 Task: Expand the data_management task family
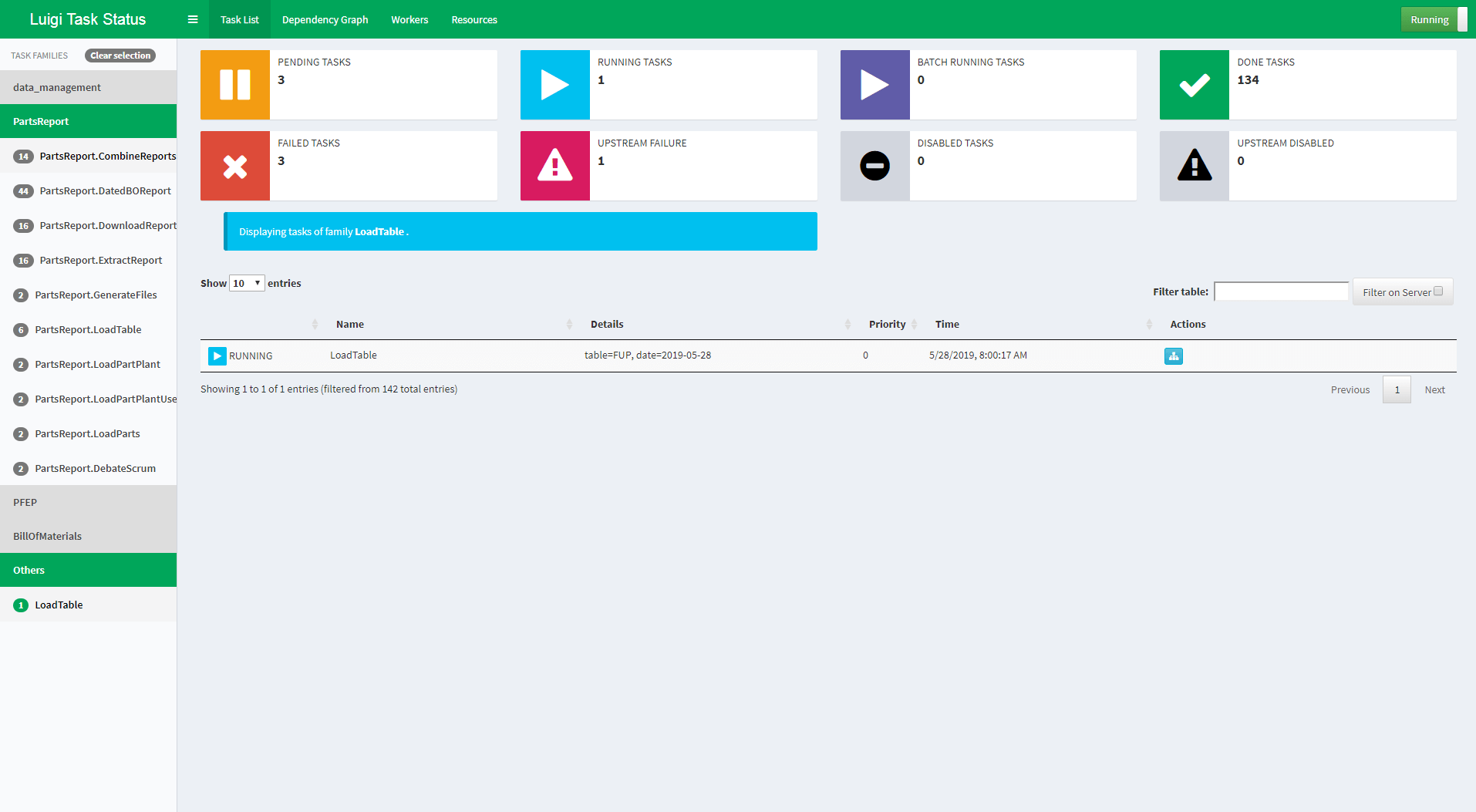(88, 87)
